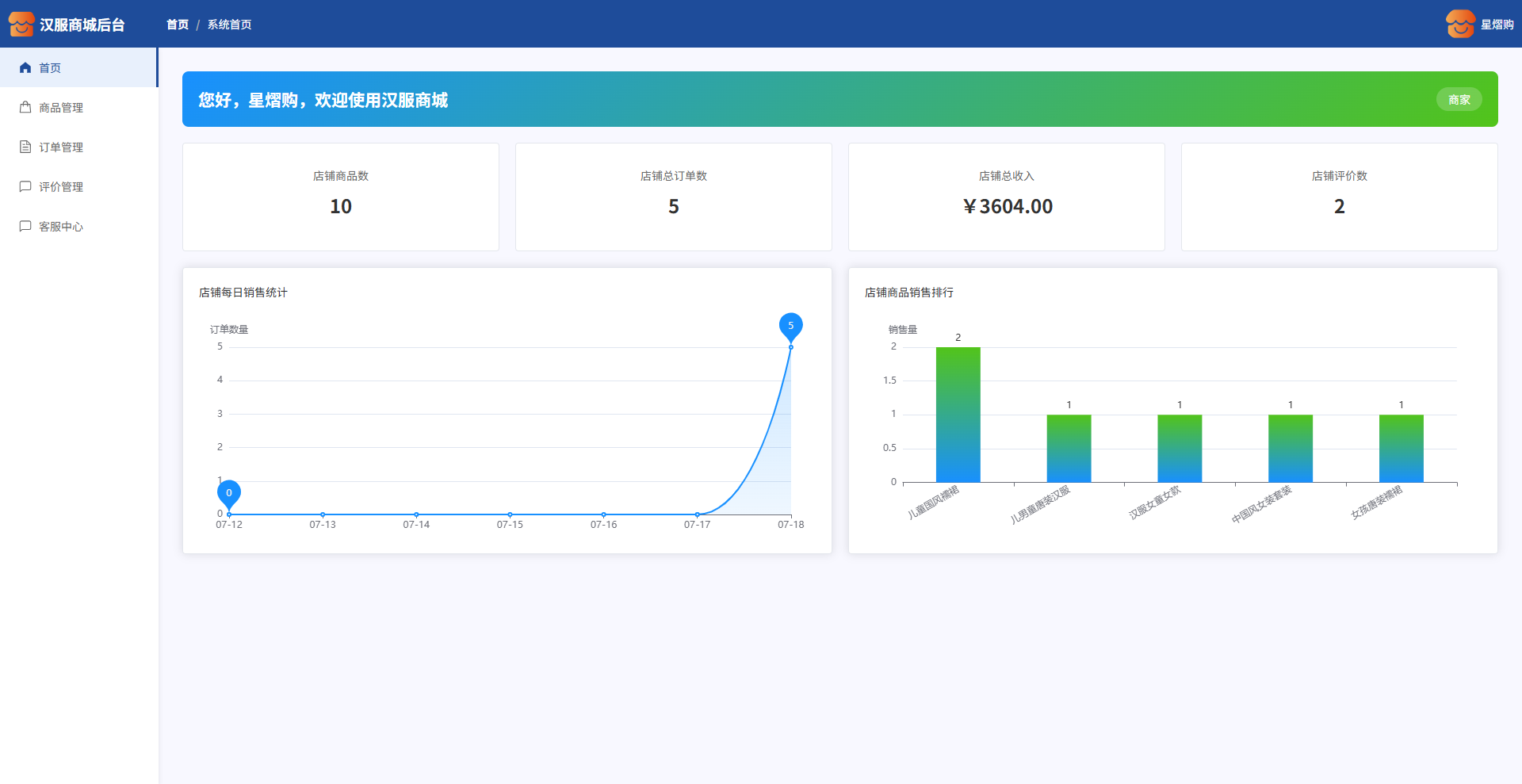Click the home icon beside 首页
The image size is (1522, 784).
25,68
